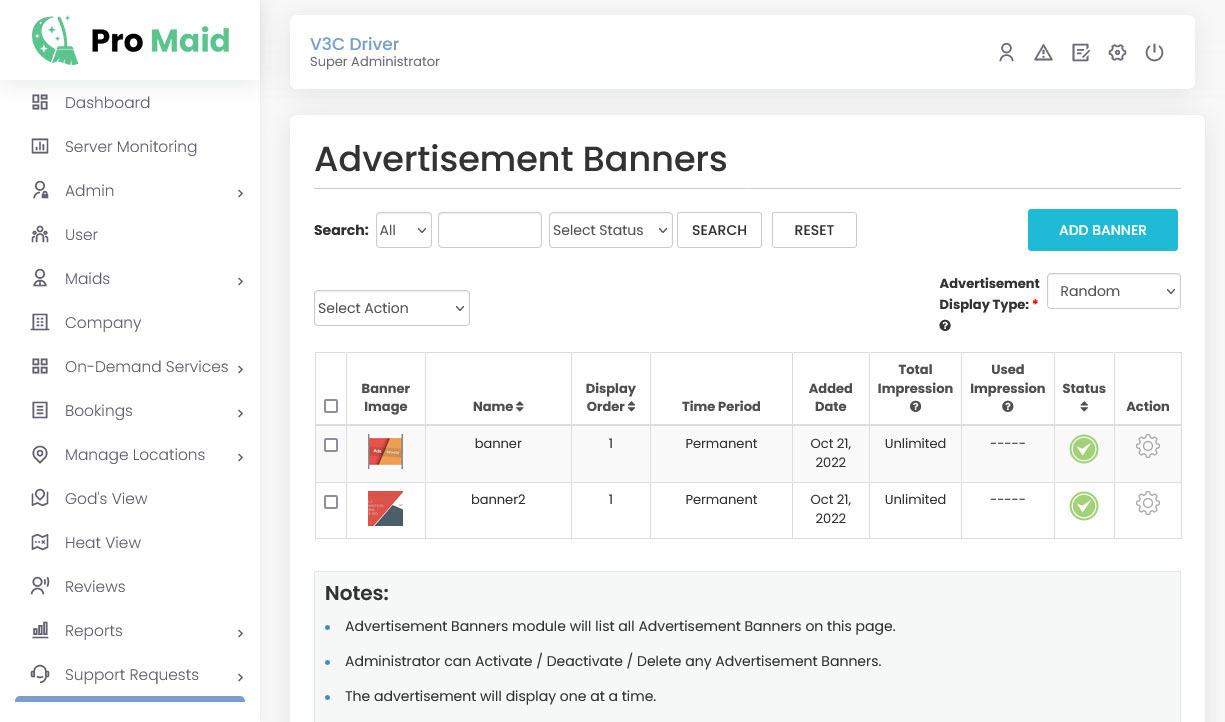Go to Dashboard menu item
1225x722 pixels.
pyautogui.click(x=107, y=102)
